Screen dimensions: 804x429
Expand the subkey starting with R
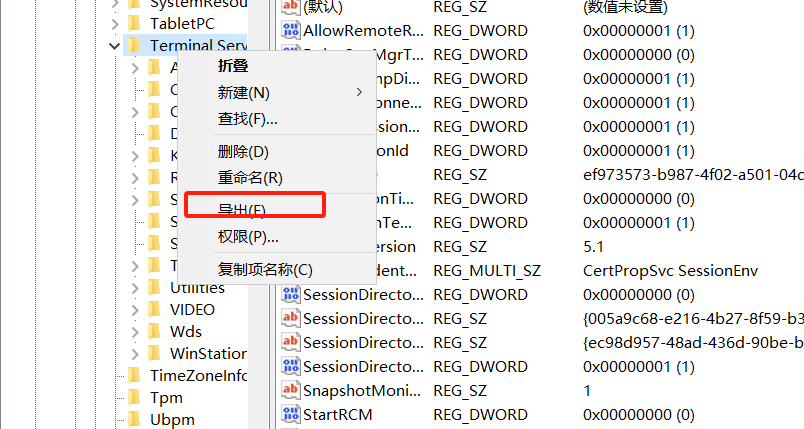pos(135,178)
